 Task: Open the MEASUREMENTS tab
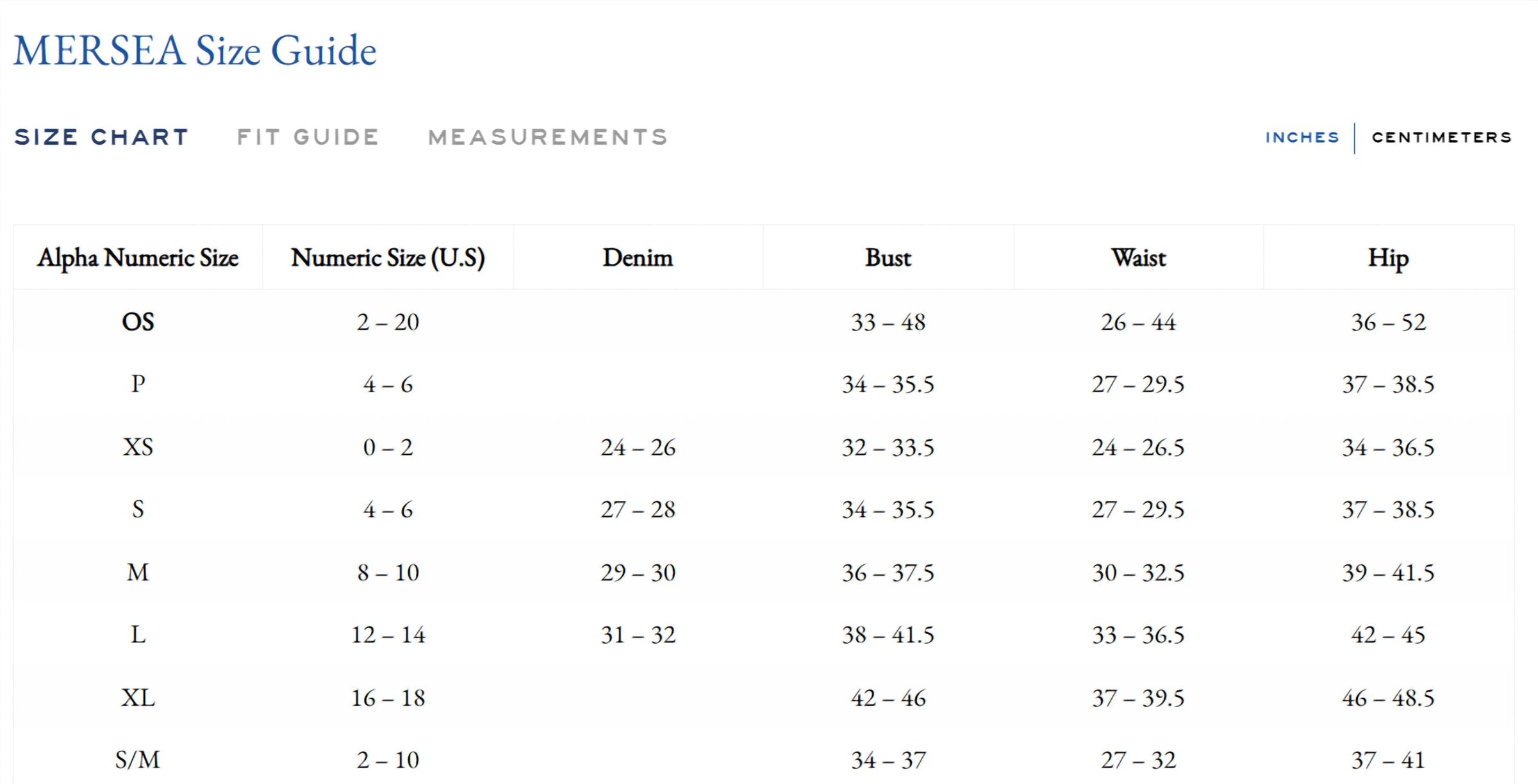tap(548, 137)
